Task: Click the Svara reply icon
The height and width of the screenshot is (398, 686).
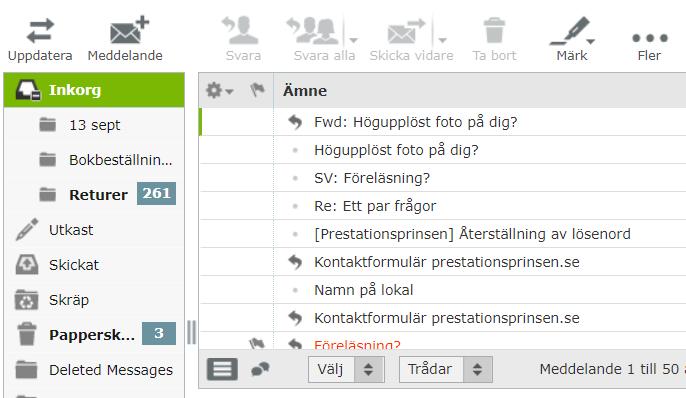Action: pyautogui.click(x=241, y=31)
